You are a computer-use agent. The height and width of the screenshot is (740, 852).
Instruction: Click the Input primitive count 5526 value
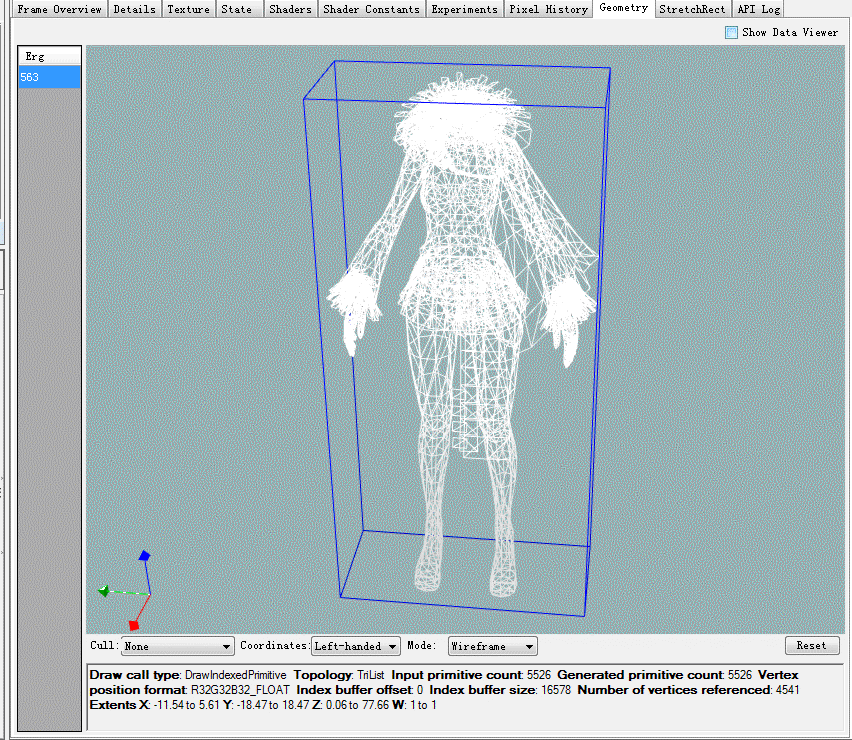tap(538, 675)
